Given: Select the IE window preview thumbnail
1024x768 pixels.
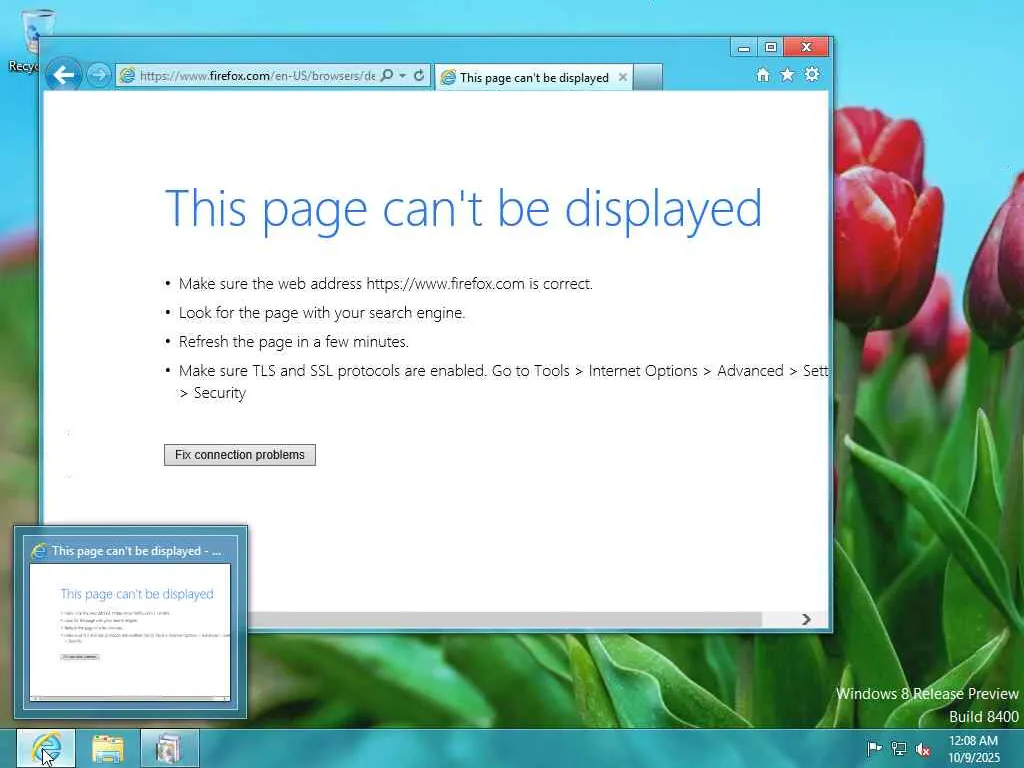Looking at the screenshot, I should click(130, 622).
